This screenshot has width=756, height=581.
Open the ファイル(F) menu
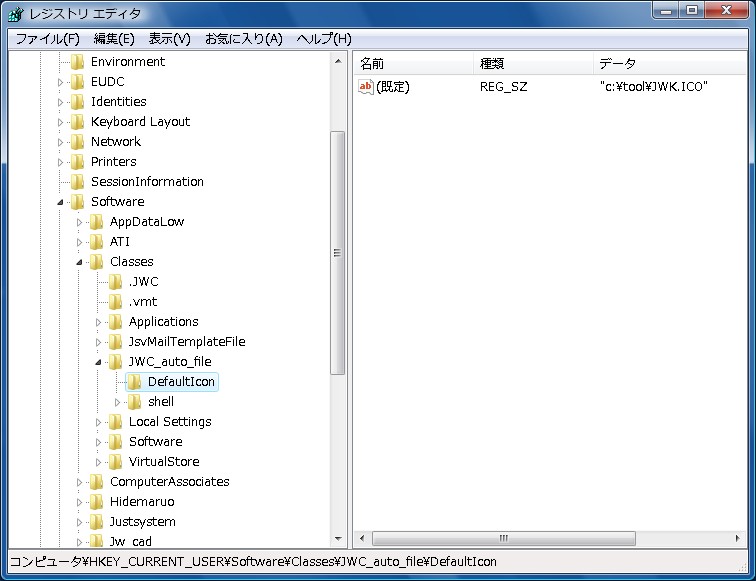click(x=47, y=39)
